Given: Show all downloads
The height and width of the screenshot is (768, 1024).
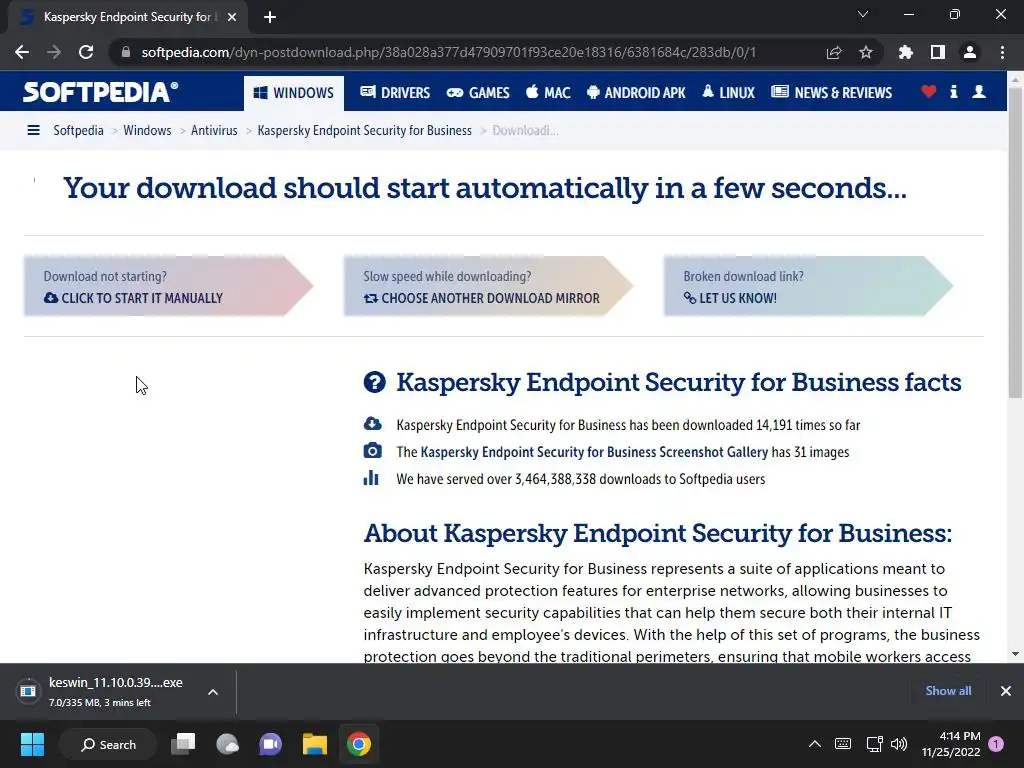Looking at the screenshot, I should [x=948, y=691].
